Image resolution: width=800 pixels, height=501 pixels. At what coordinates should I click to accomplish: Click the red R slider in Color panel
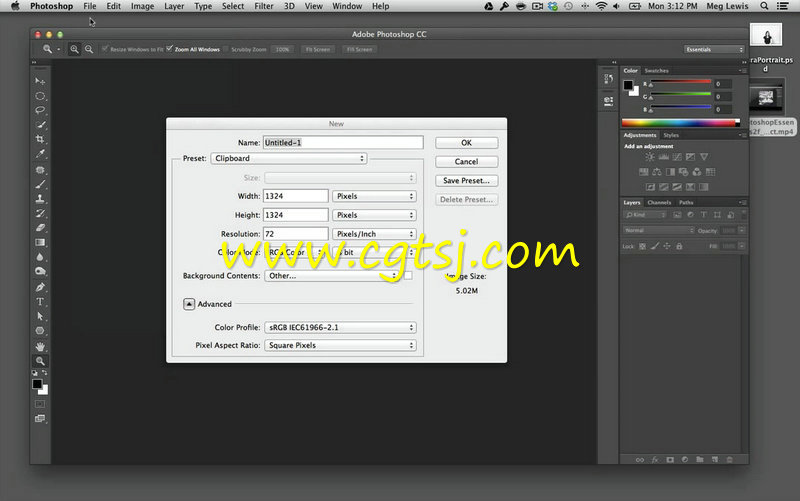click(680, 82)
